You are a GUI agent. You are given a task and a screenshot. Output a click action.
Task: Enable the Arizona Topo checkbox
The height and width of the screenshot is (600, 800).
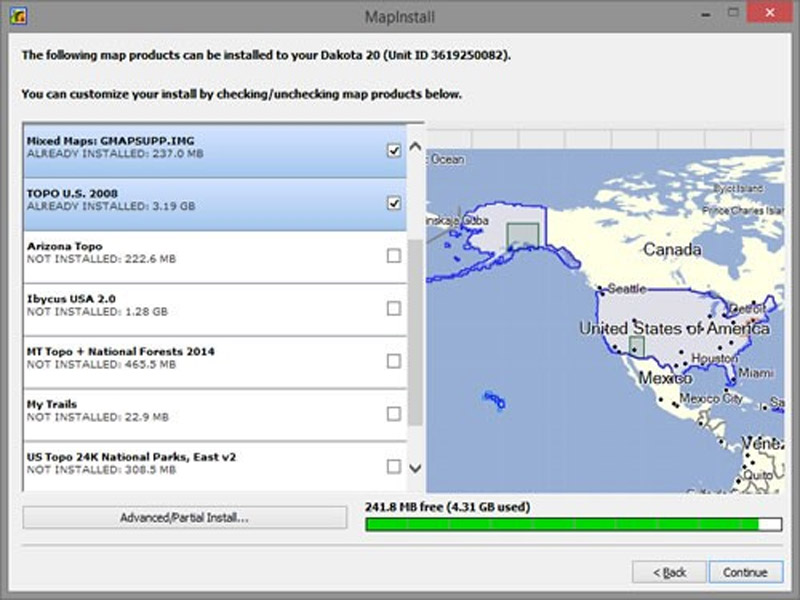coord(394,256)
